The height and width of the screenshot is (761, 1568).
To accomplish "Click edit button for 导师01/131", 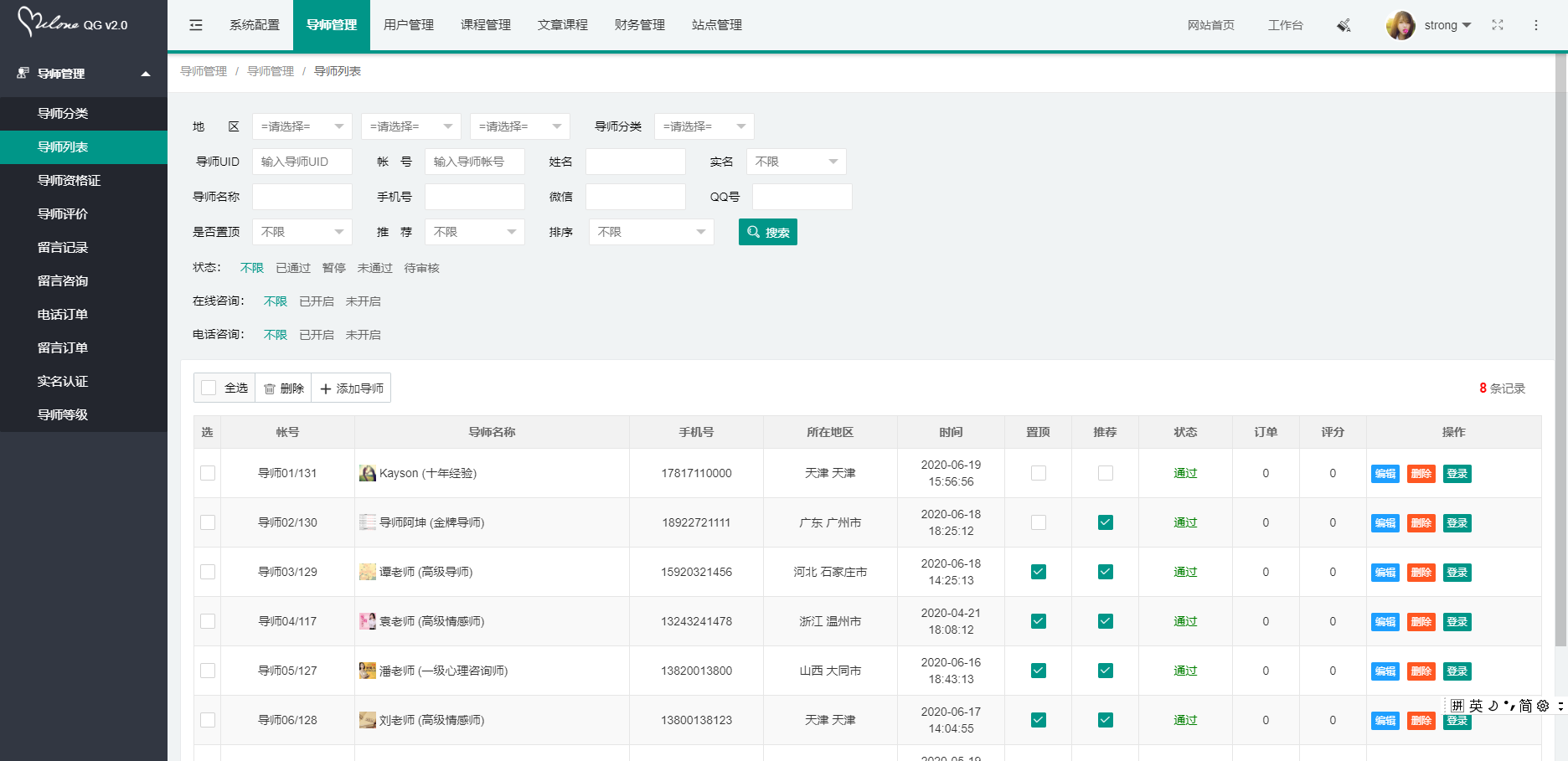I will pyautogui.click(x=1385, y=474).
